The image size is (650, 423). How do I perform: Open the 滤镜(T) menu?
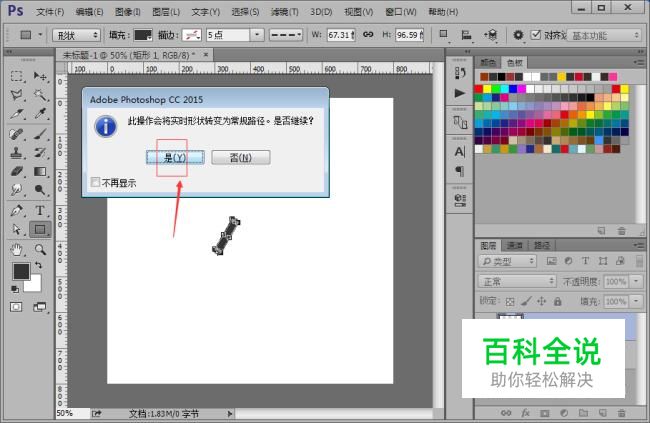tap(284, 12)
